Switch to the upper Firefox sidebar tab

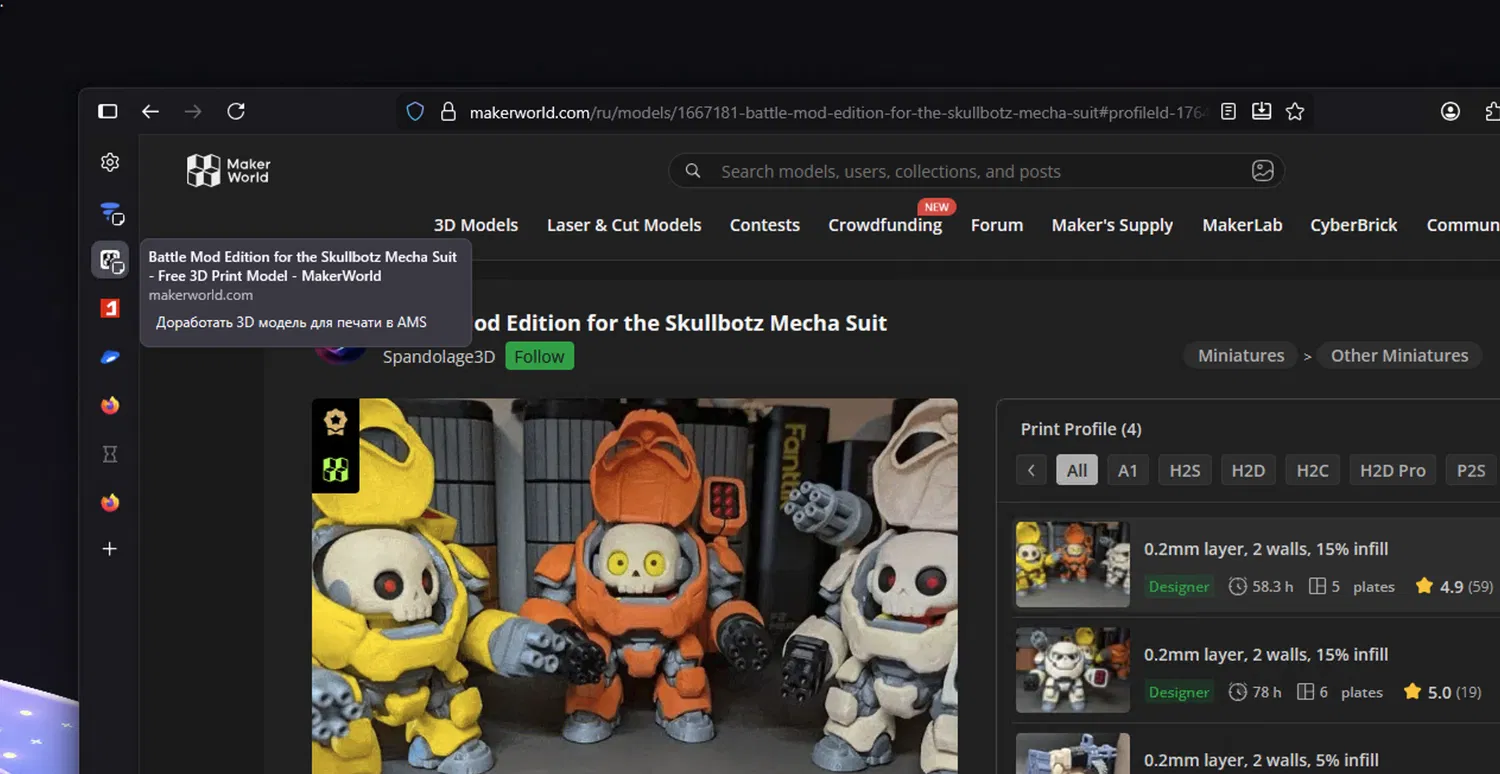[x=110, y=405]
